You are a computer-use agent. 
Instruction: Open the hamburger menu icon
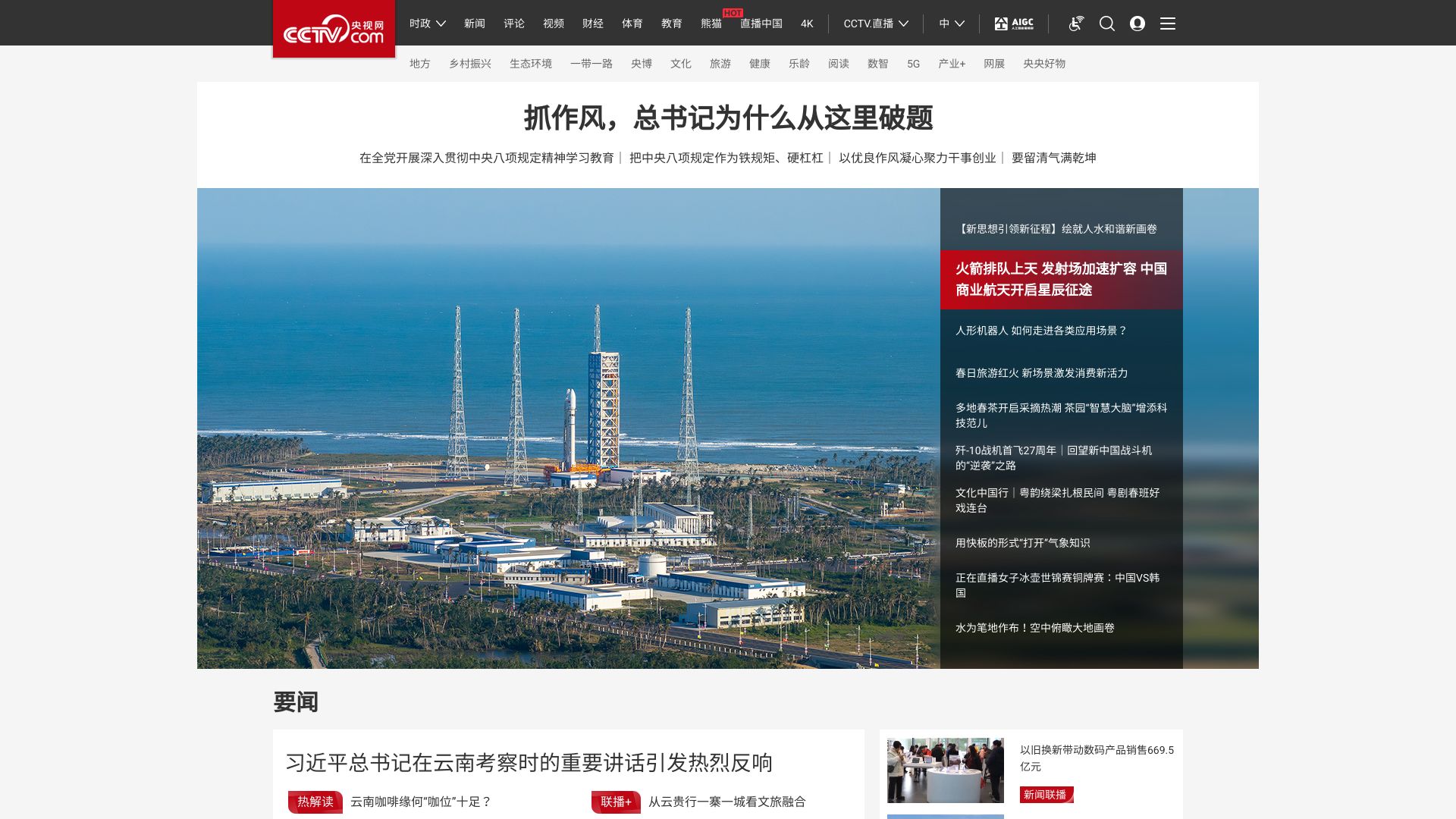pyautogui.click(x=1168, y=24)
